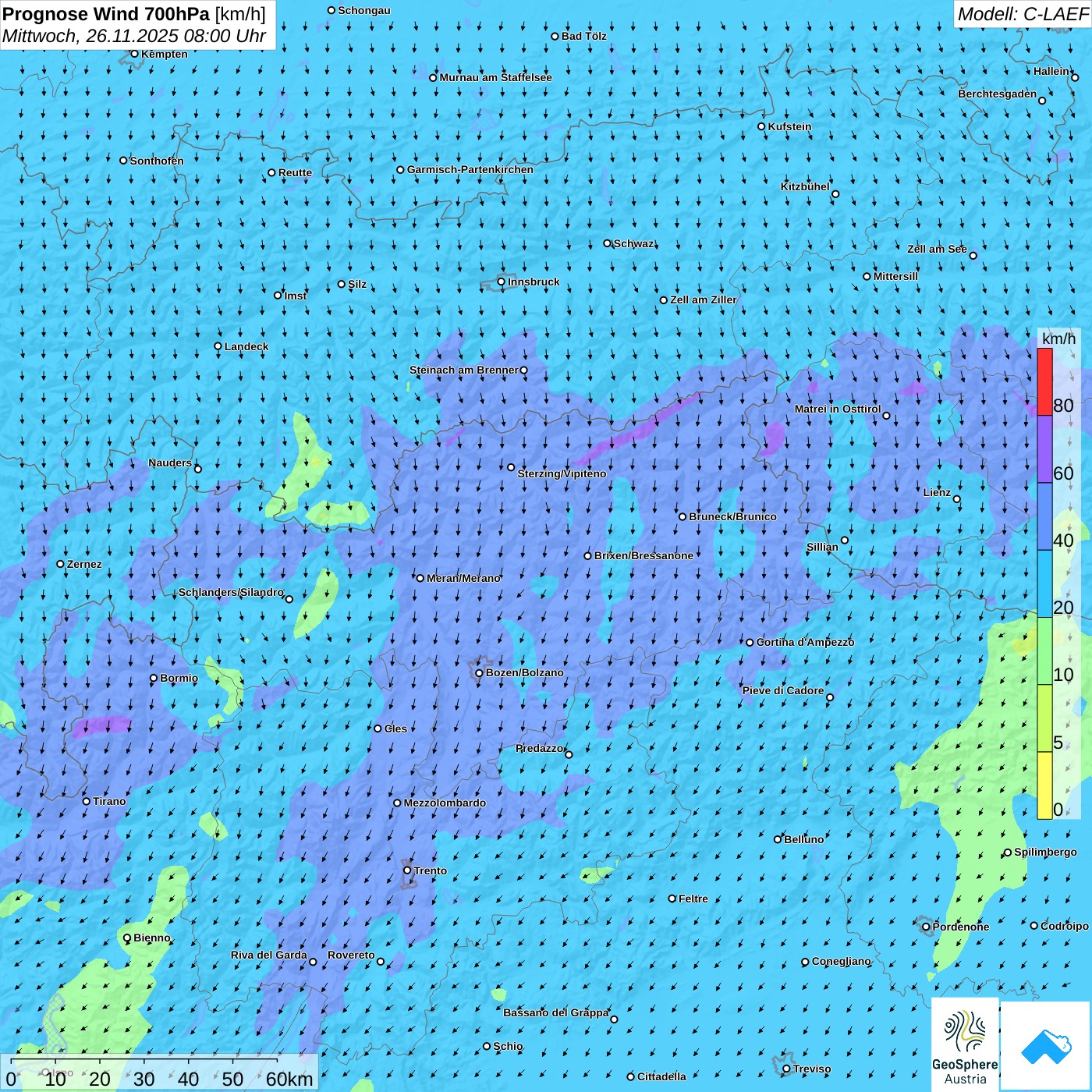Click the Zernez label
Viewport: 1092px width, 1092px height.
coord(84,564)
